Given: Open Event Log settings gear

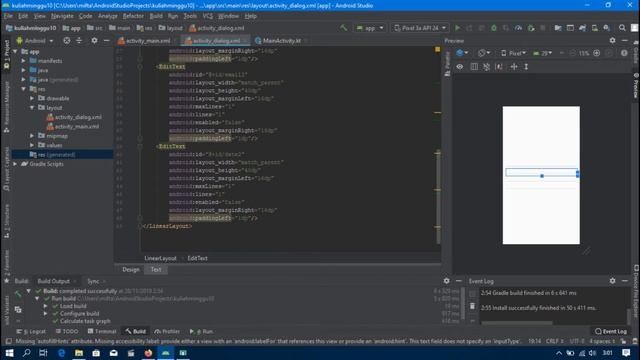Looking at the screenshot, I should pos(612,281).
